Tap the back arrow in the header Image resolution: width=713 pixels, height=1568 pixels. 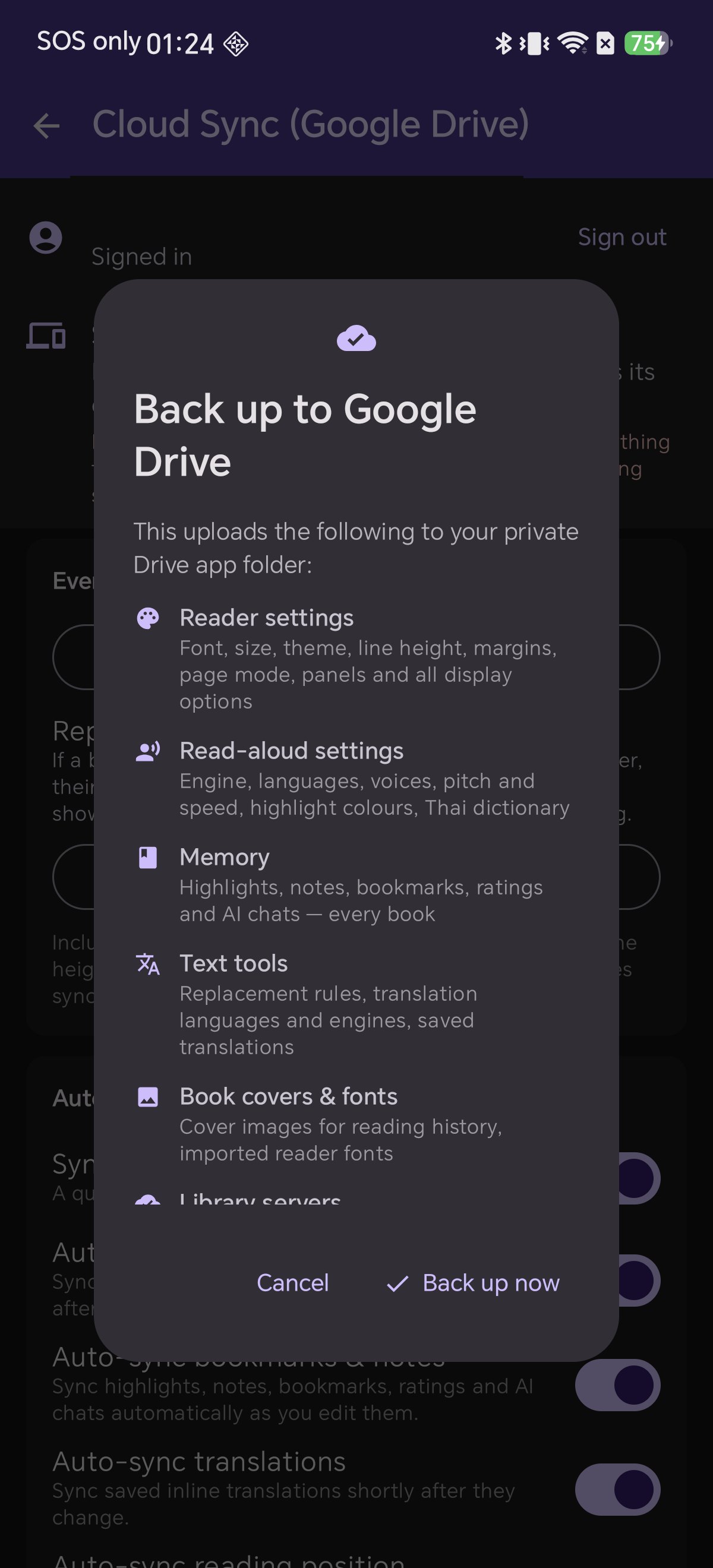pyautogui.click(x=46, y=126)
